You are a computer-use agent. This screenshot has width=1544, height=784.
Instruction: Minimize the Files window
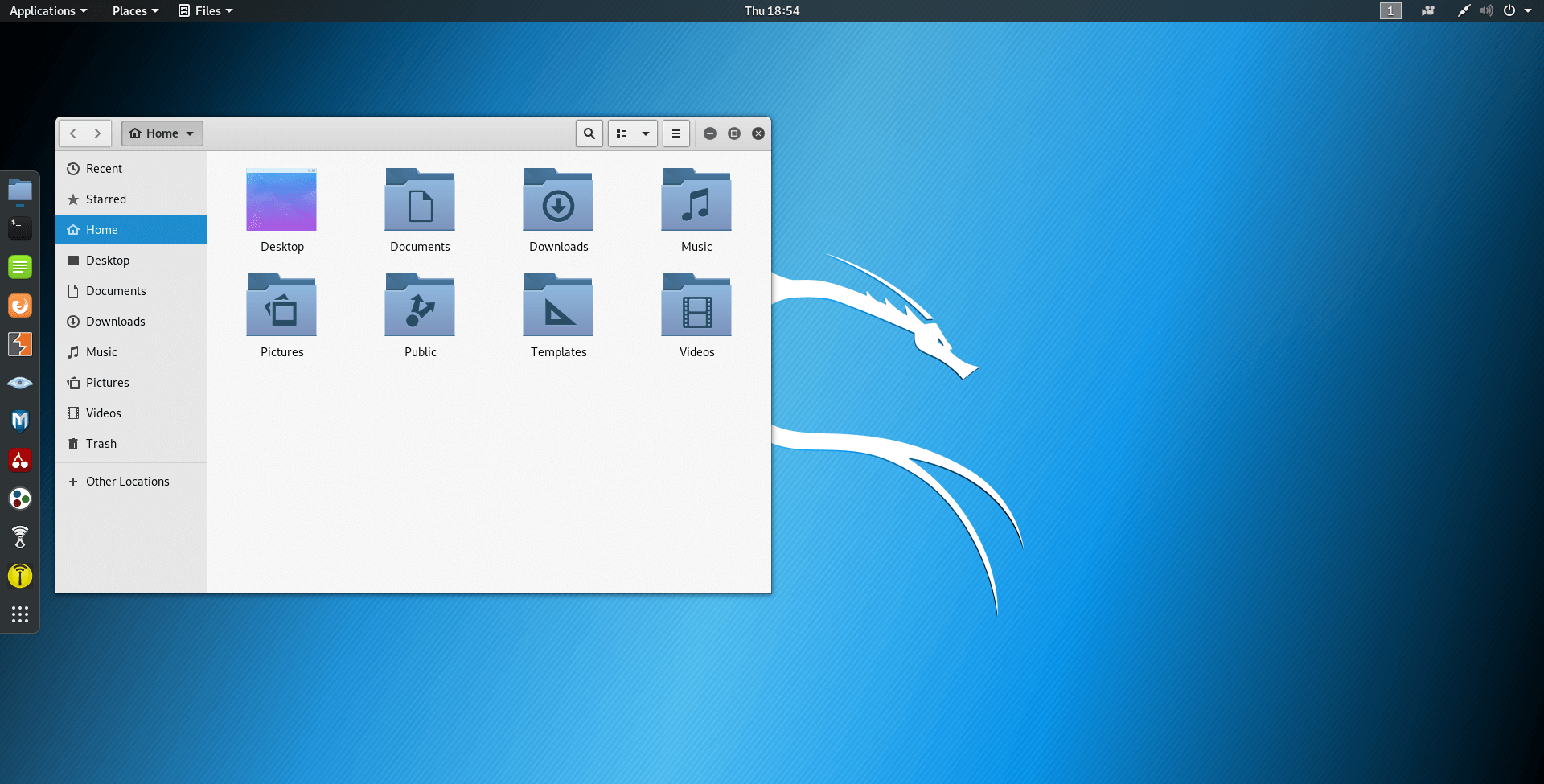tap(710, 133)
